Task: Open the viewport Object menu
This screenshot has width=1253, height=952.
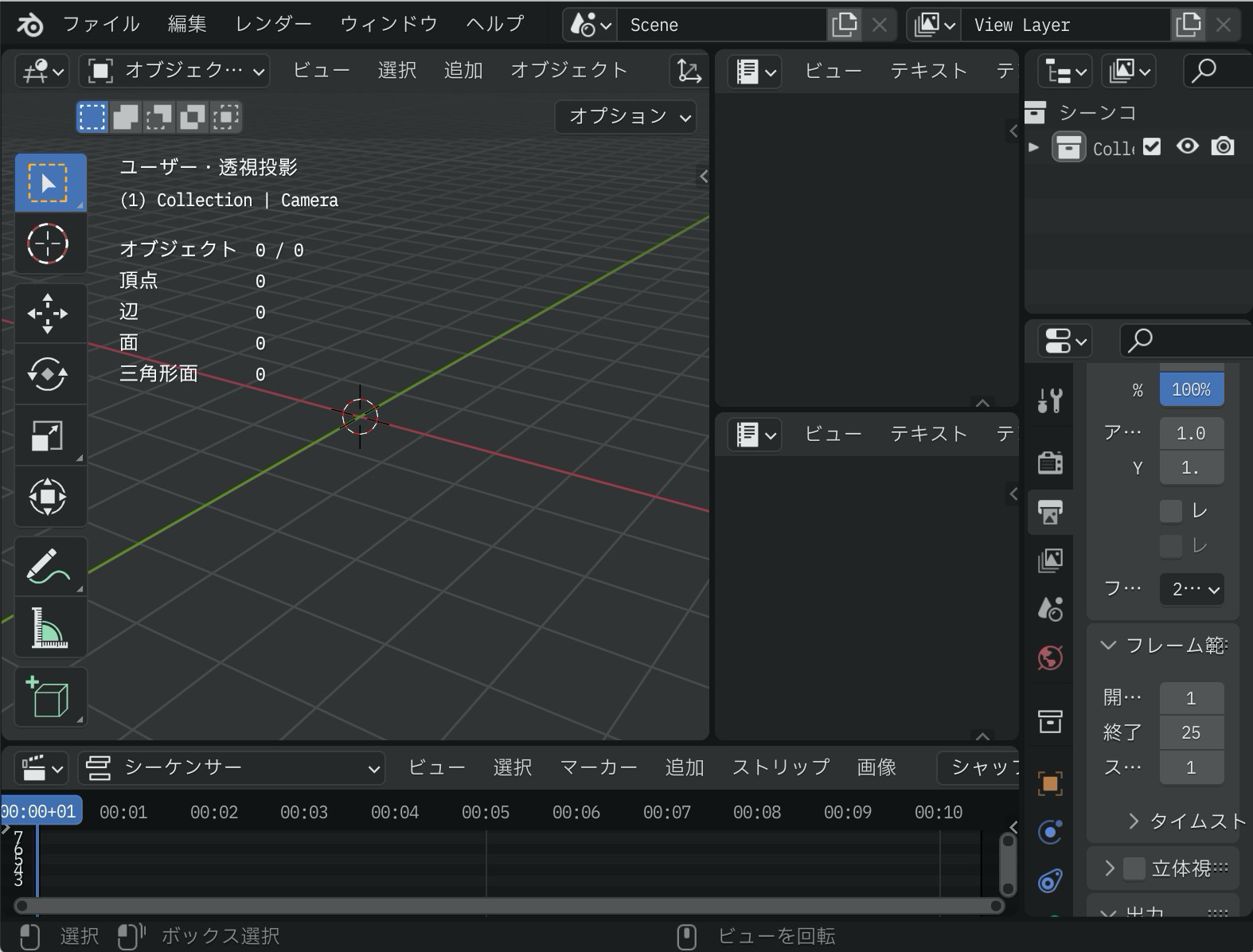Action: (568, 71)
